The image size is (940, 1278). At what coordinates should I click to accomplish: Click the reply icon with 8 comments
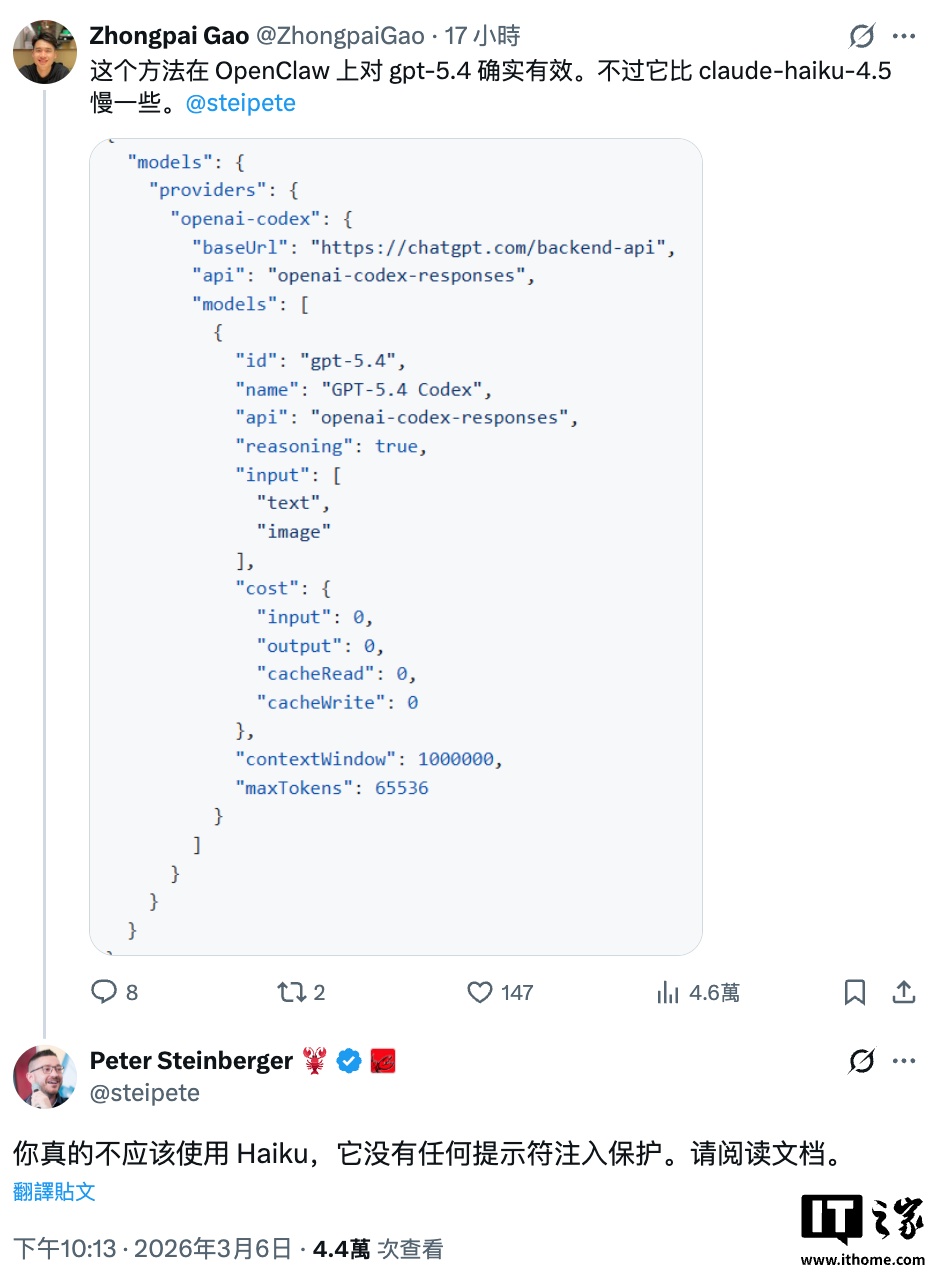click(105, 992)
